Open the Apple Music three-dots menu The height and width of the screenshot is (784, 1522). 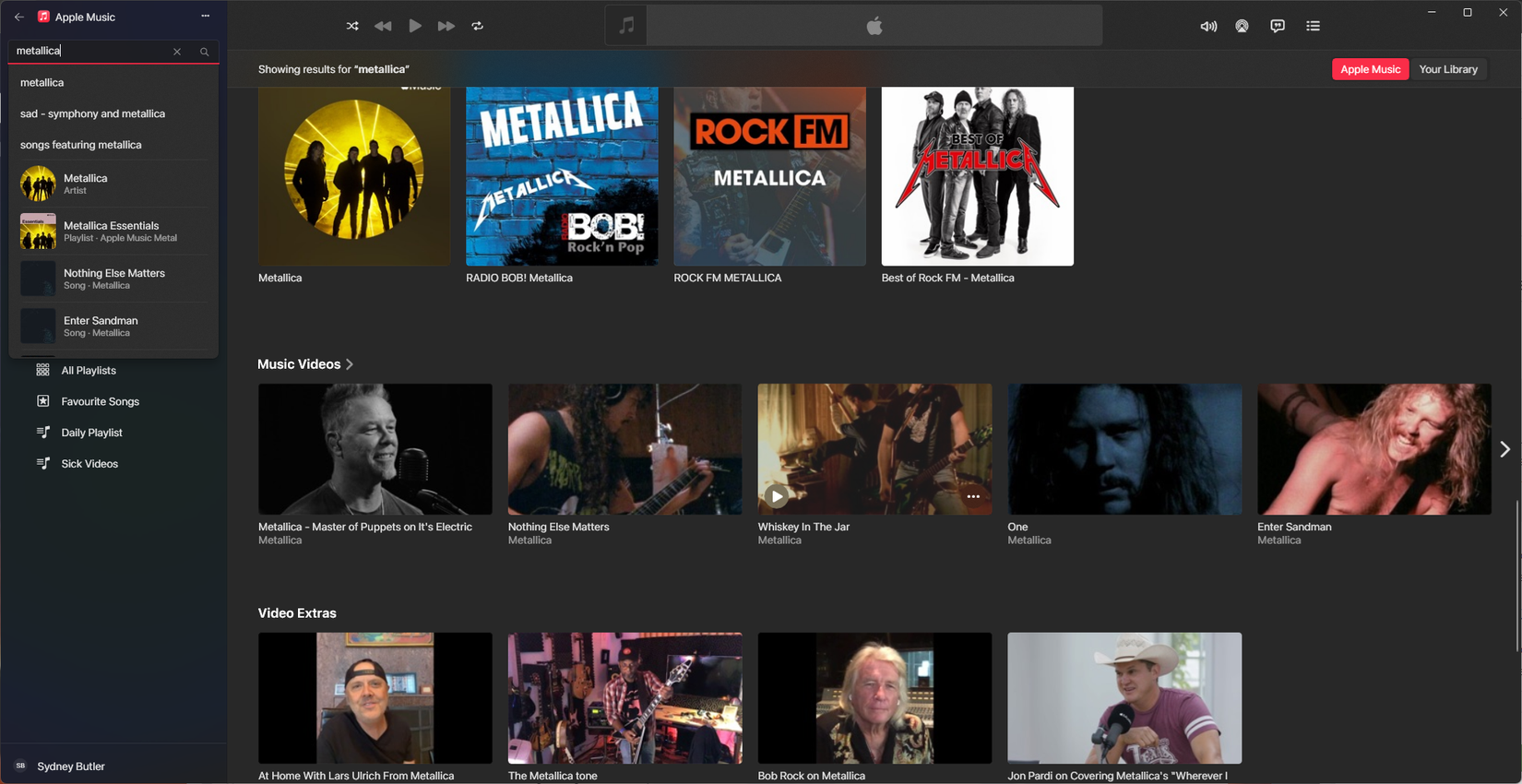[x=206, y=16]
